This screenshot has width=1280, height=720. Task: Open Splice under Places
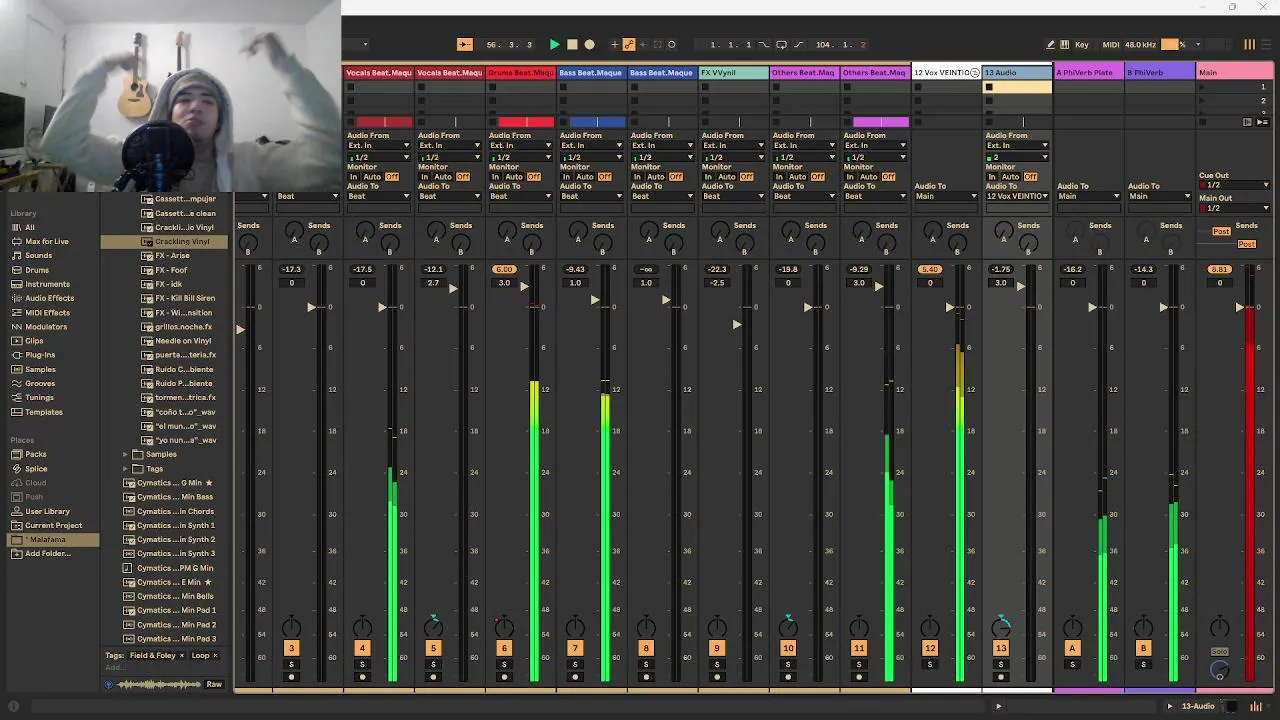click(36, 468)
